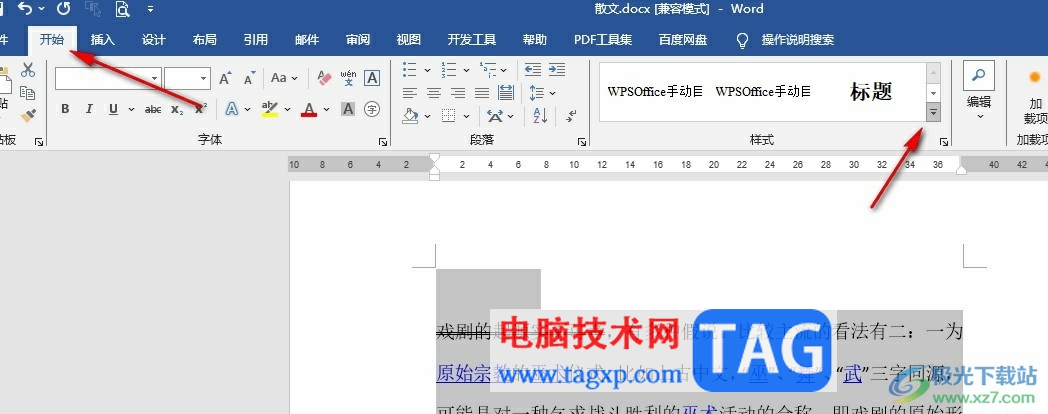Align text left
The height and width of the screenshot is (414, 1048).
pyautogui.click(x=410, y=93)
